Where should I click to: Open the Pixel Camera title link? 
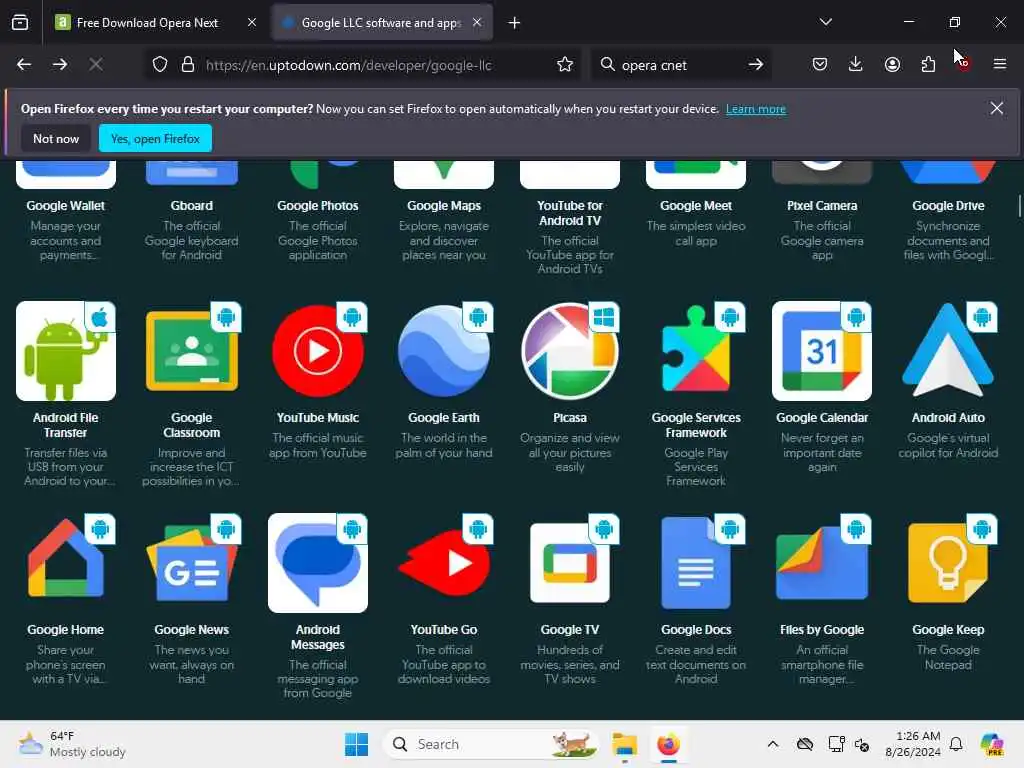pyautogui.click(x=822, y=206)
